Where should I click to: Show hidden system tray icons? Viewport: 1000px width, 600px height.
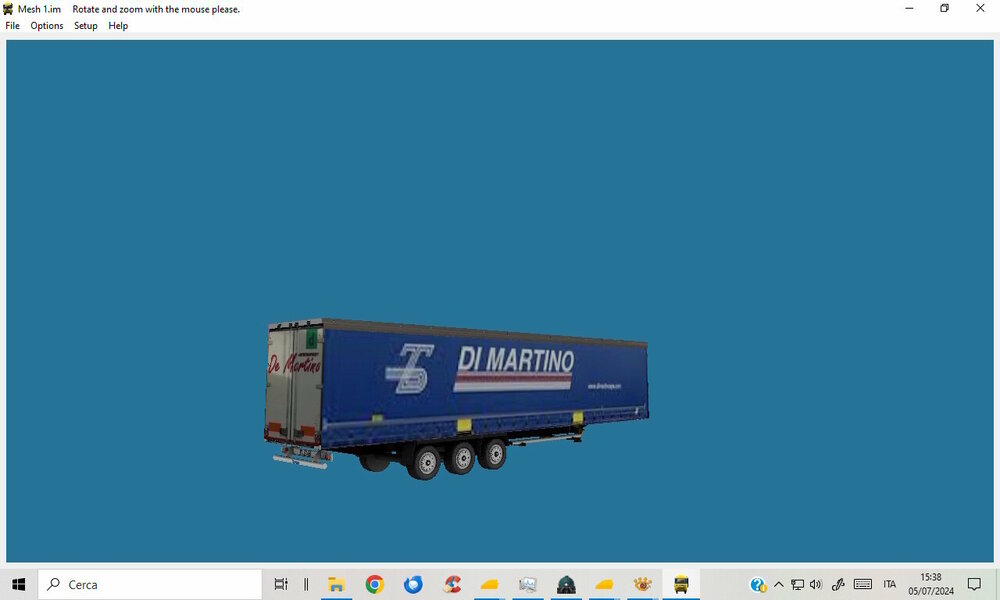pyautogui.click(x=779, y=584)
